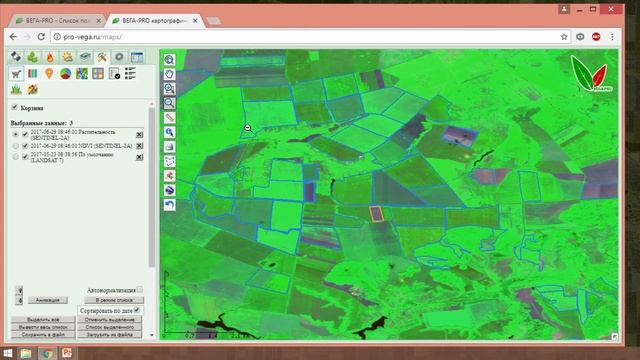Select the info identify magnifier tool
Image resolution: width=640 pixels, height=360 pixels.
(169, 132)
